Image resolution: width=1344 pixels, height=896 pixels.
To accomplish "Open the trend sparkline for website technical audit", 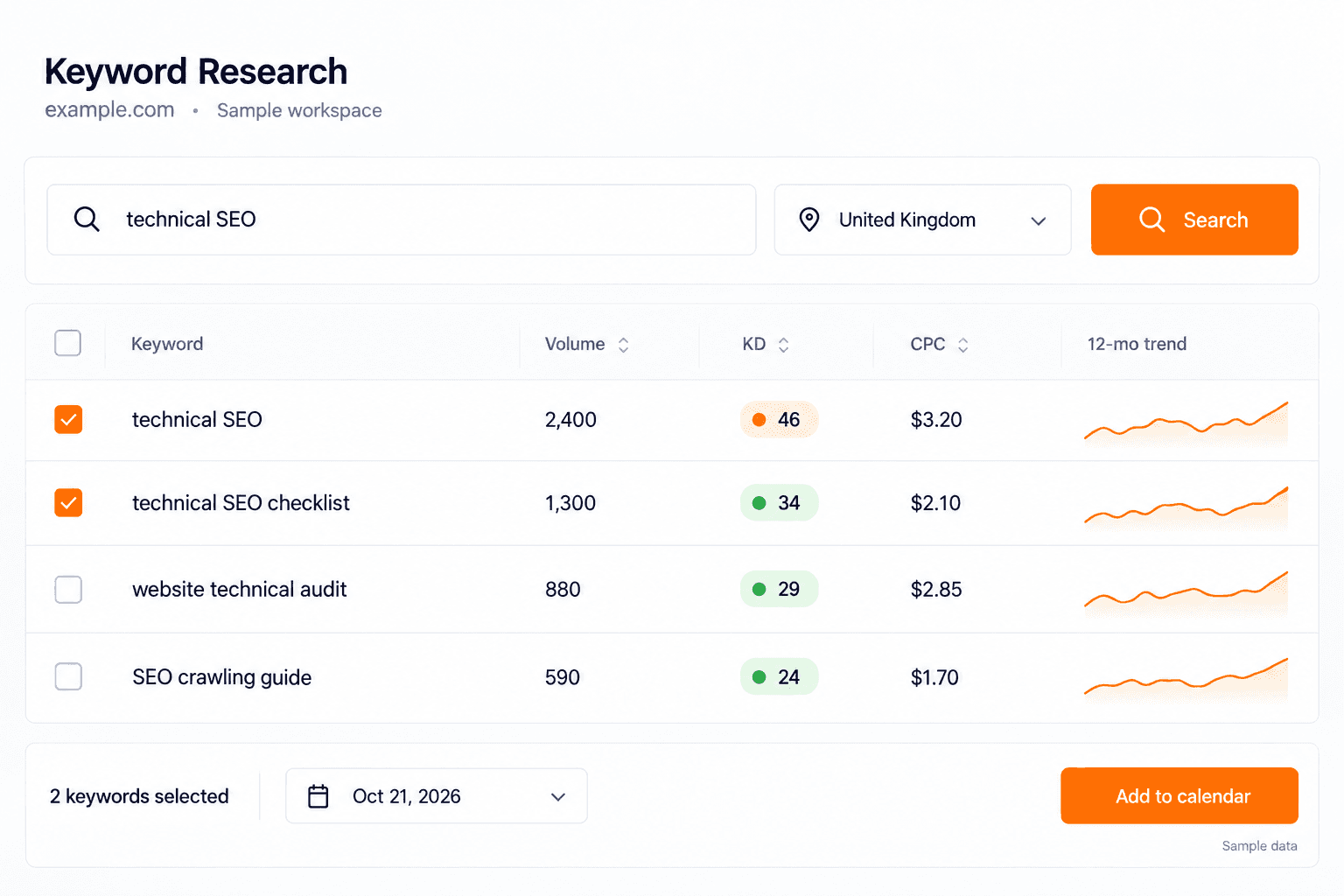I will 1186,592.
